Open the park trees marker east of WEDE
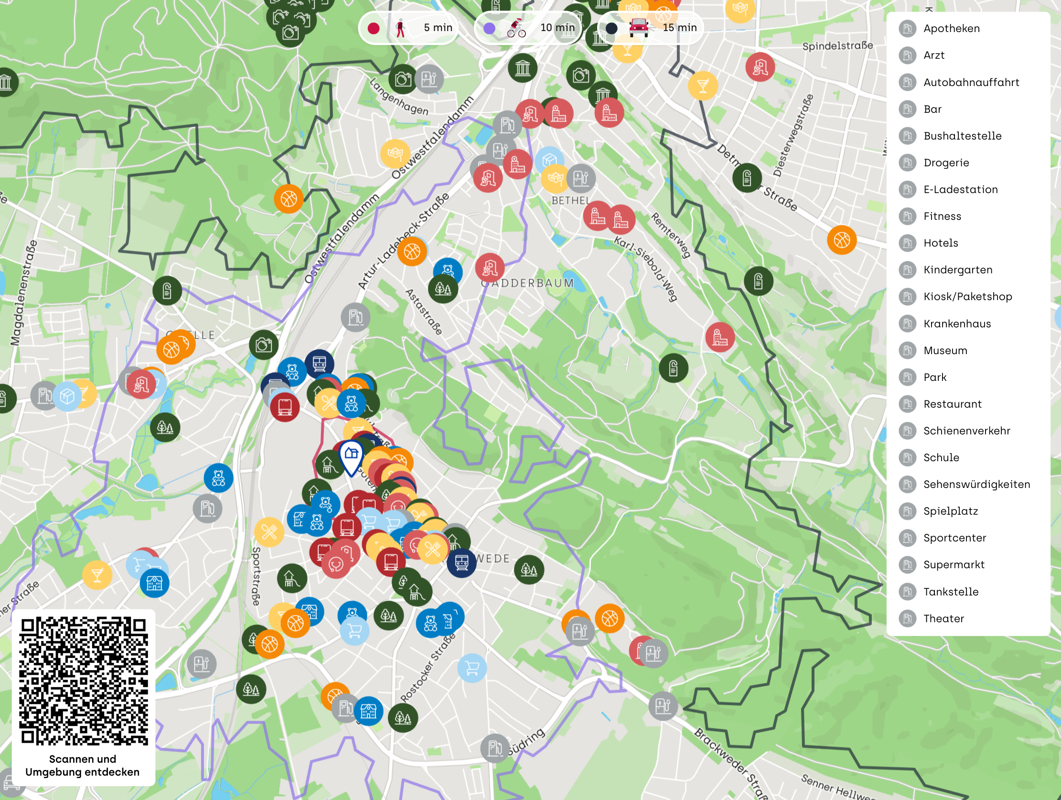Viewport: 1061px width, 800px height. pyautogui.click(x=529, y=569)
